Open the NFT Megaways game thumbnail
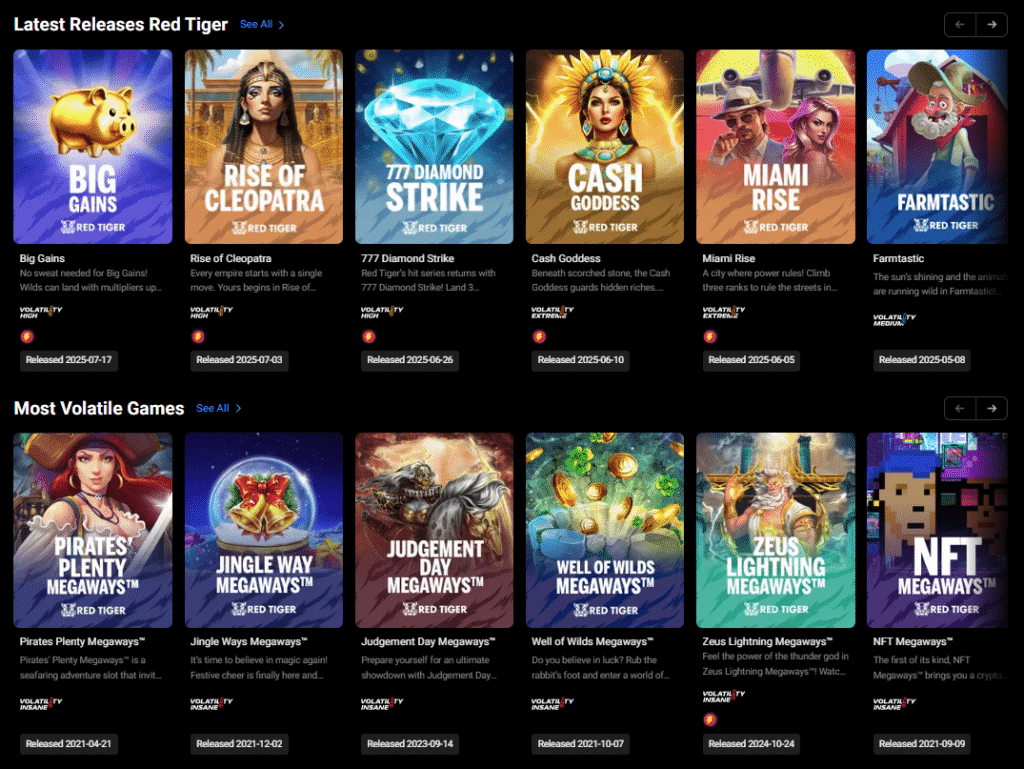Image resolution: width=1024 pixels, height=769 pixels. click(937, 530)
